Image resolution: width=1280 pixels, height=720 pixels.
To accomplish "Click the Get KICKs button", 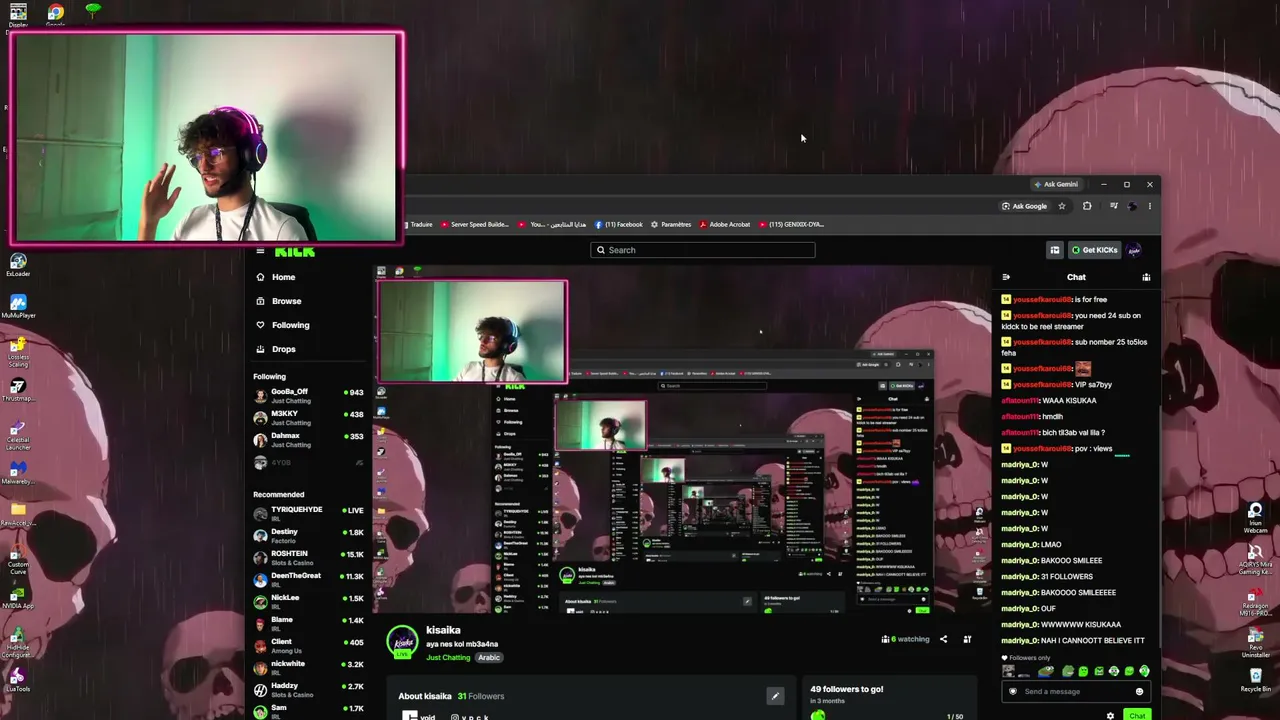I will pos(1095,250).
